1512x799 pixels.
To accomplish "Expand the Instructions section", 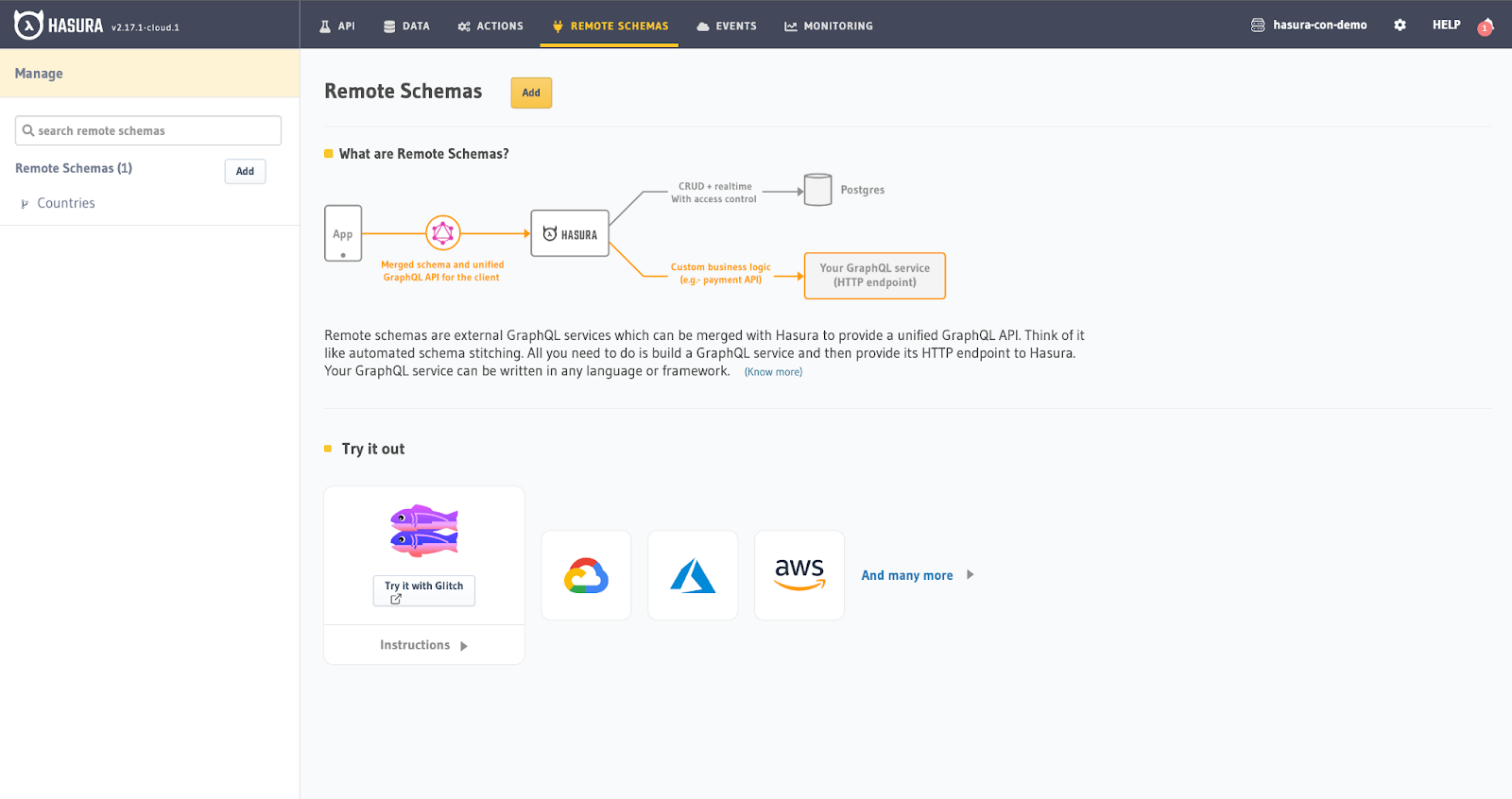I will pyautogui.click(x=423, y=645).
